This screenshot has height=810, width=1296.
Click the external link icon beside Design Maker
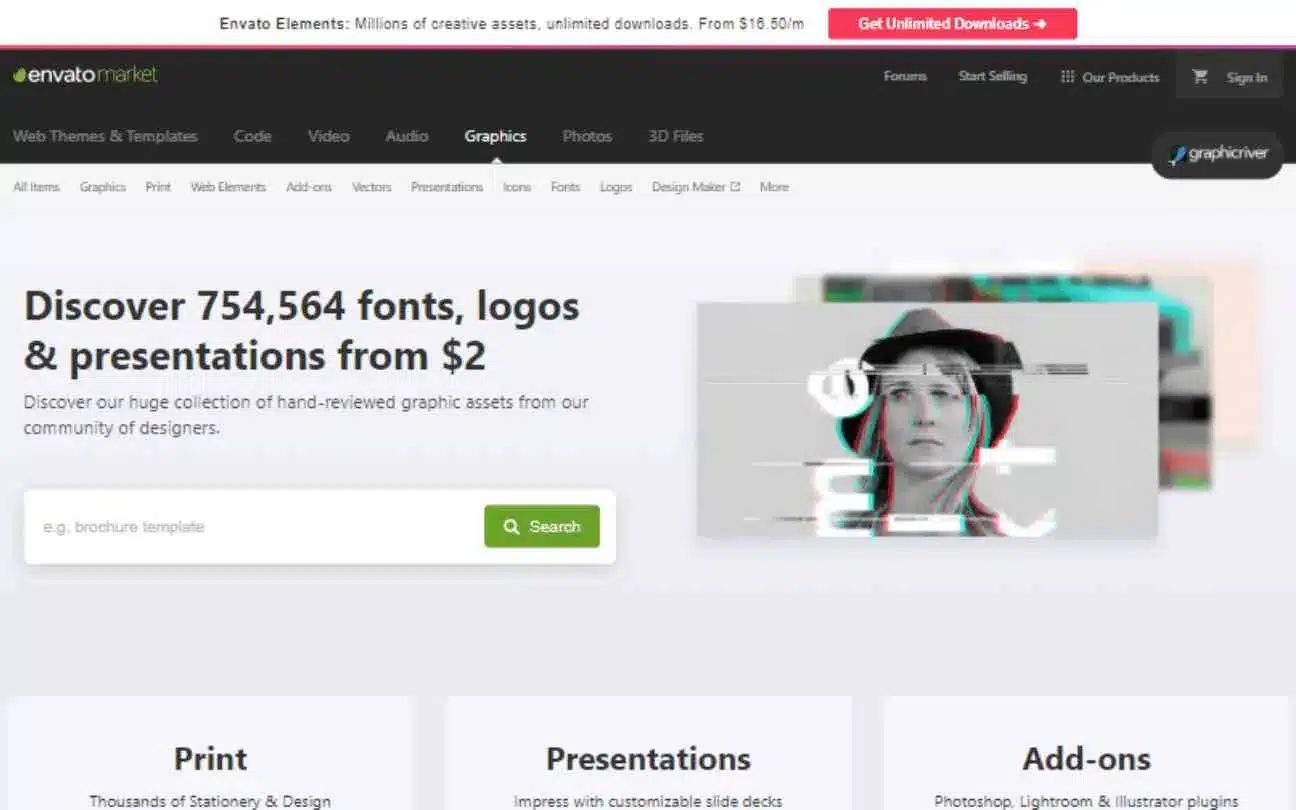(735, 187)
